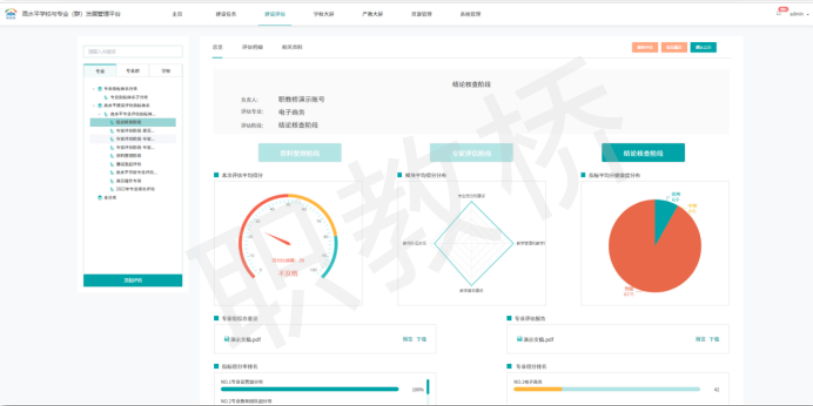Viewport: 813px width, 406px height.
Task: Preview 演示文稿.pdf under 专业评估报告
Action: [700, 339]
